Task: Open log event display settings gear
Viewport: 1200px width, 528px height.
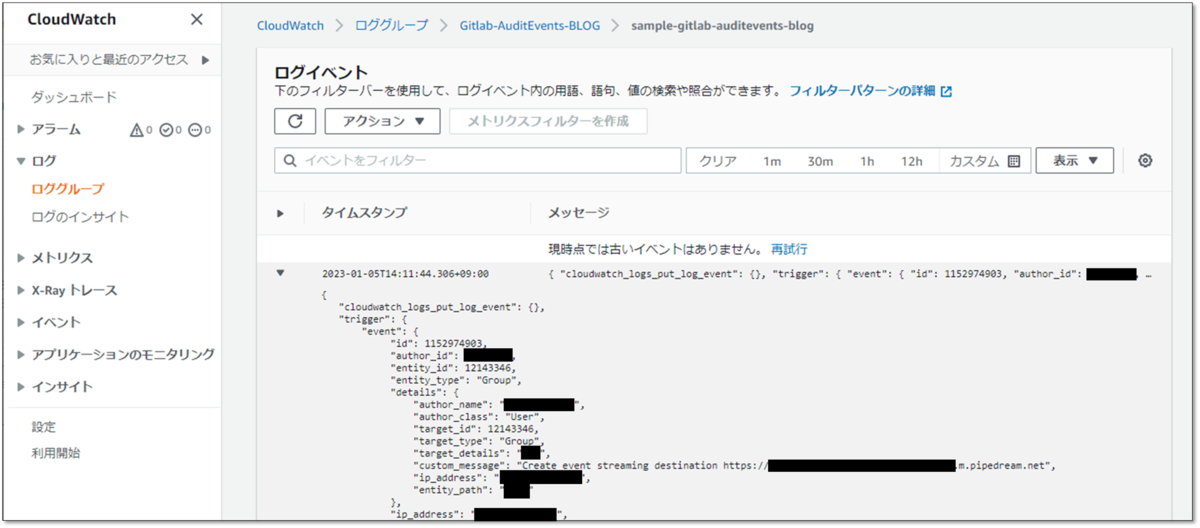Action: pos(1146,161)
